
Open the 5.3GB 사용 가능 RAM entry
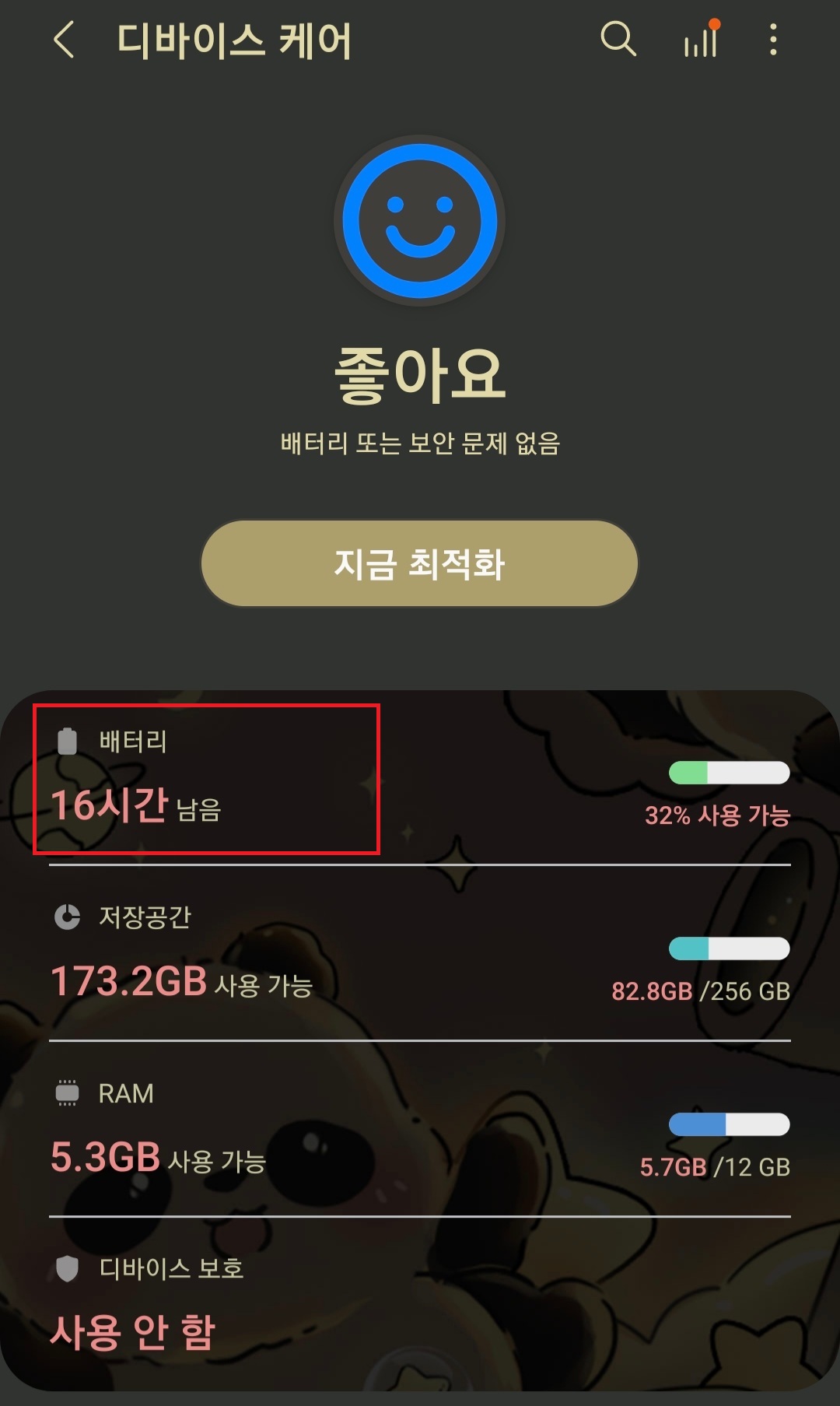click(x=420, y=1129)
